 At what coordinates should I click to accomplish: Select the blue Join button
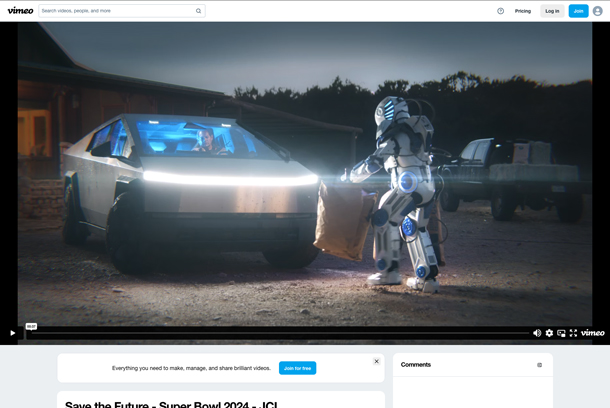tap(578, 11)
